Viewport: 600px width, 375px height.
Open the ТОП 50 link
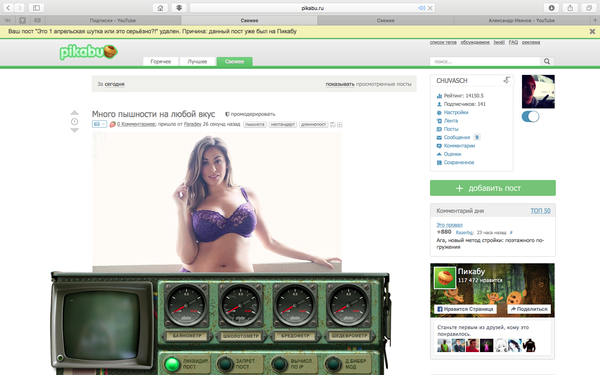540,210
